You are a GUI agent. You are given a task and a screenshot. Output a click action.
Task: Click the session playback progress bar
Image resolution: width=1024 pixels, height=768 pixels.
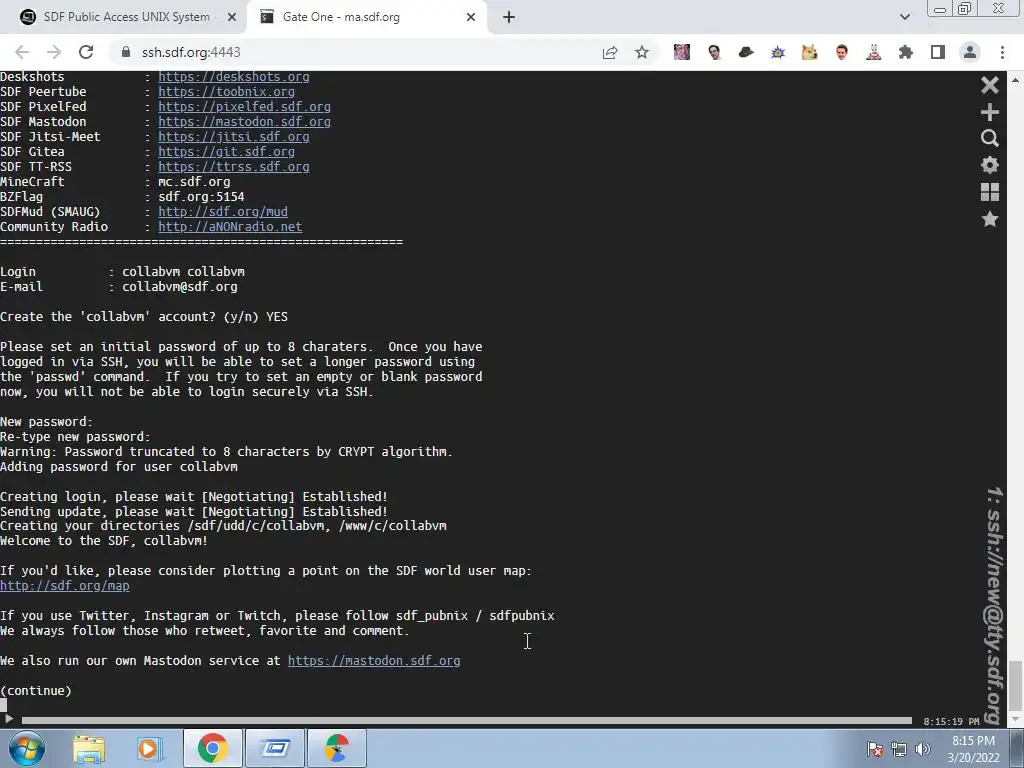click(x=466, y=720)
